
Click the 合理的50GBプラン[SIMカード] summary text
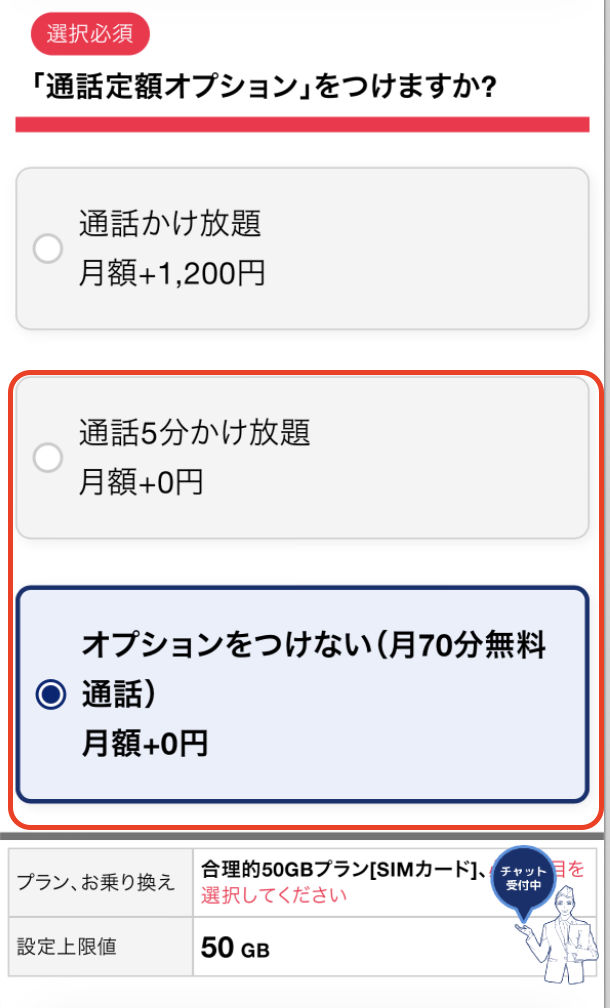coord(335,868)
